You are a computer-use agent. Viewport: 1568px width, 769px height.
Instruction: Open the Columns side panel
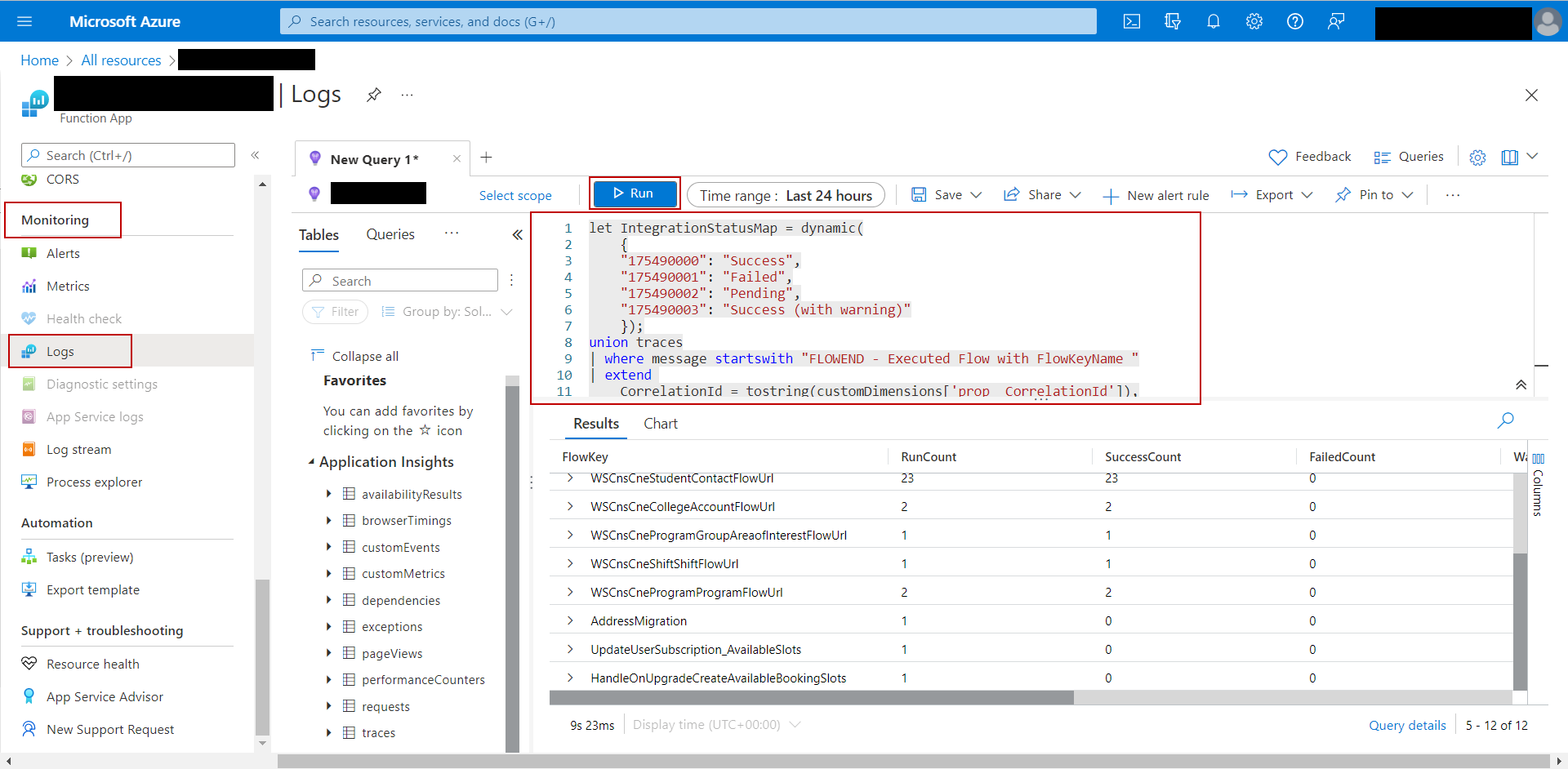1539,485
